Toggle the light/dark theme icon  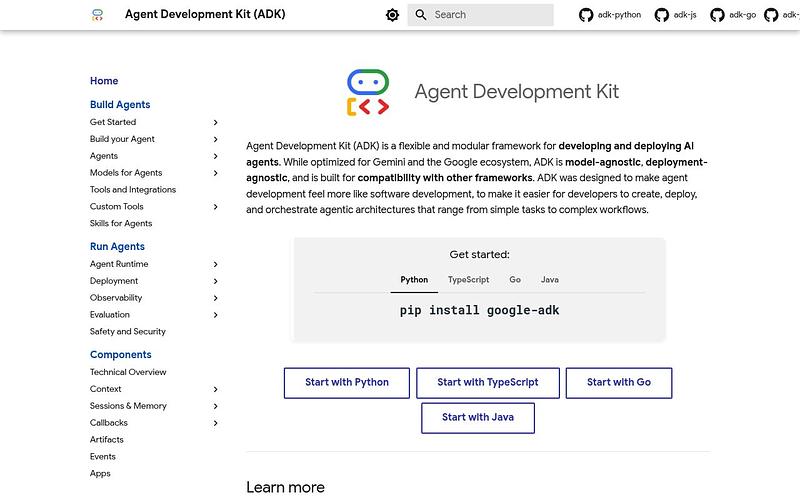[392, 15]
